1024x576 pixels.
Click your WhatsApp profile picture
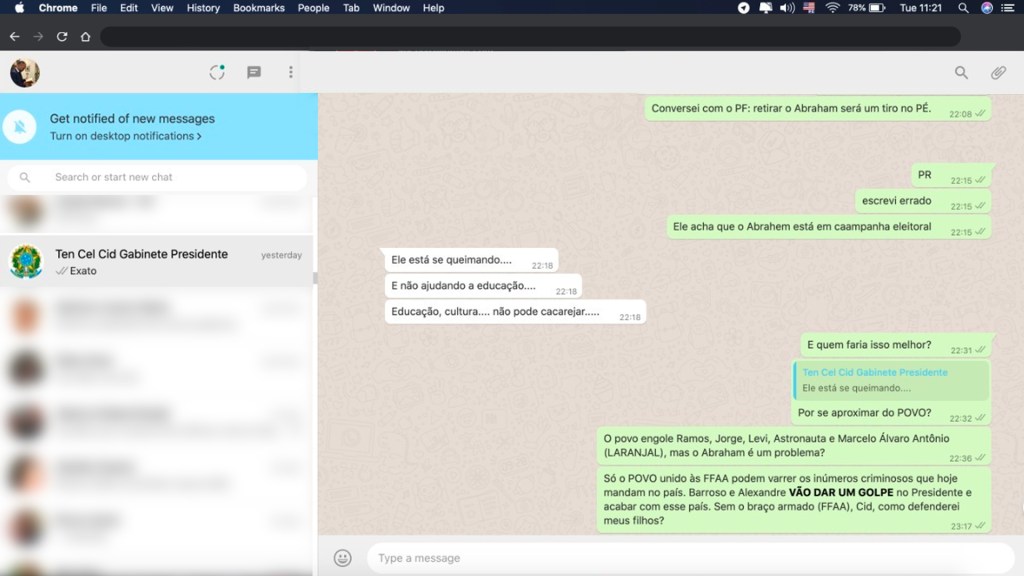(x=27, y=72)
